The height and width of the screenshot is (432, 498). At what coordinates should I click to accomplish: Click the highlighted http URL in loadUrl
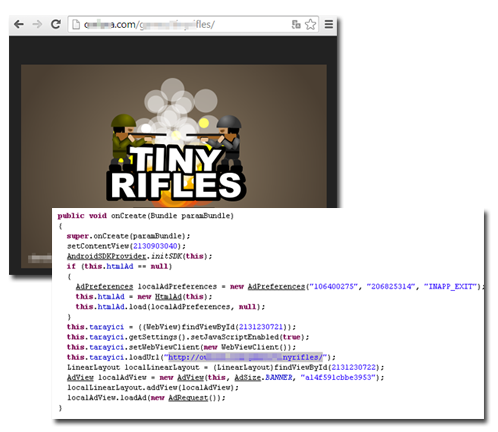(245, 357)
